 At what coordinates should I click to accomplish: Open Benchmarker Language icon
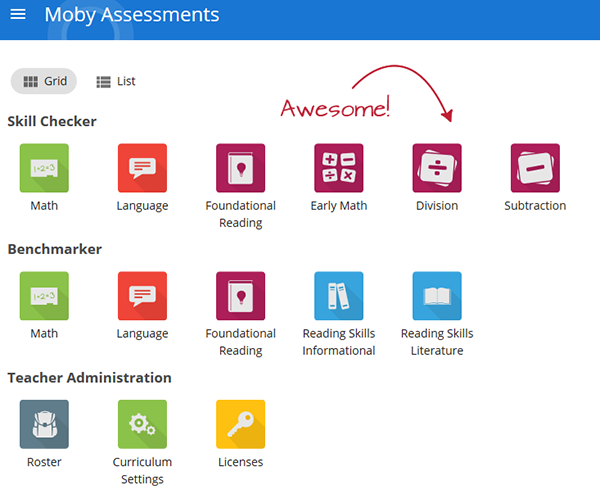pos(142,296)
